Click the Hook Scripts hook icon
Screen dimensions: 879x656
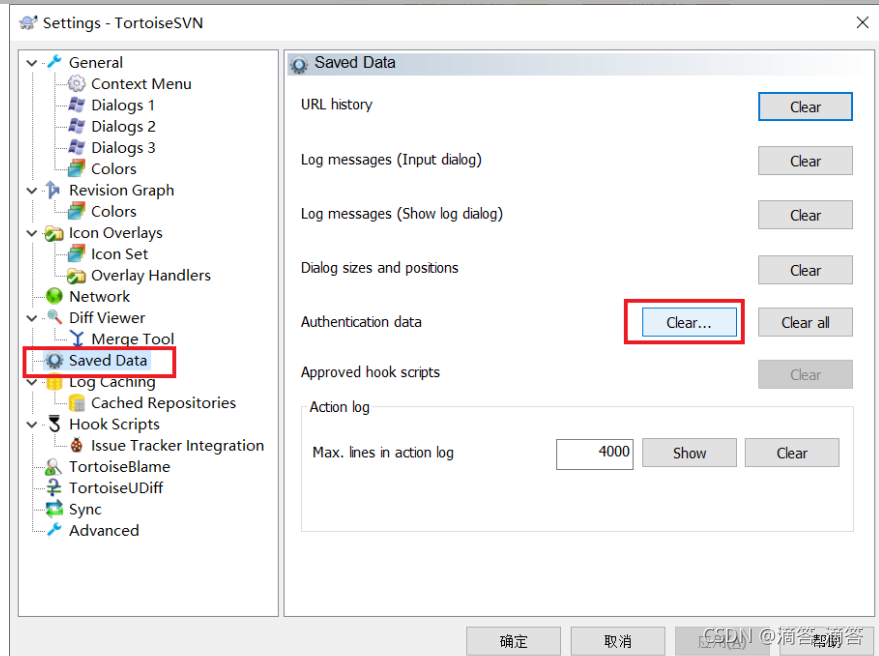(54, 424)
